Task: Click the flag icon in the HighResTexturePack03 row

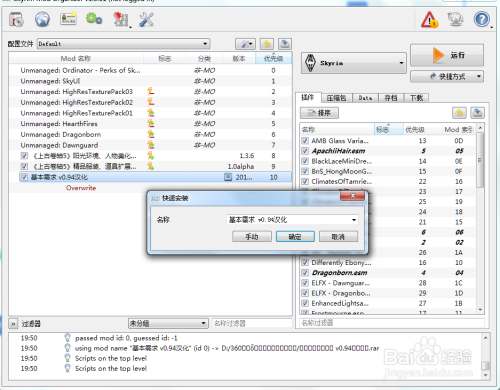Action: click(x=151, y=91)
